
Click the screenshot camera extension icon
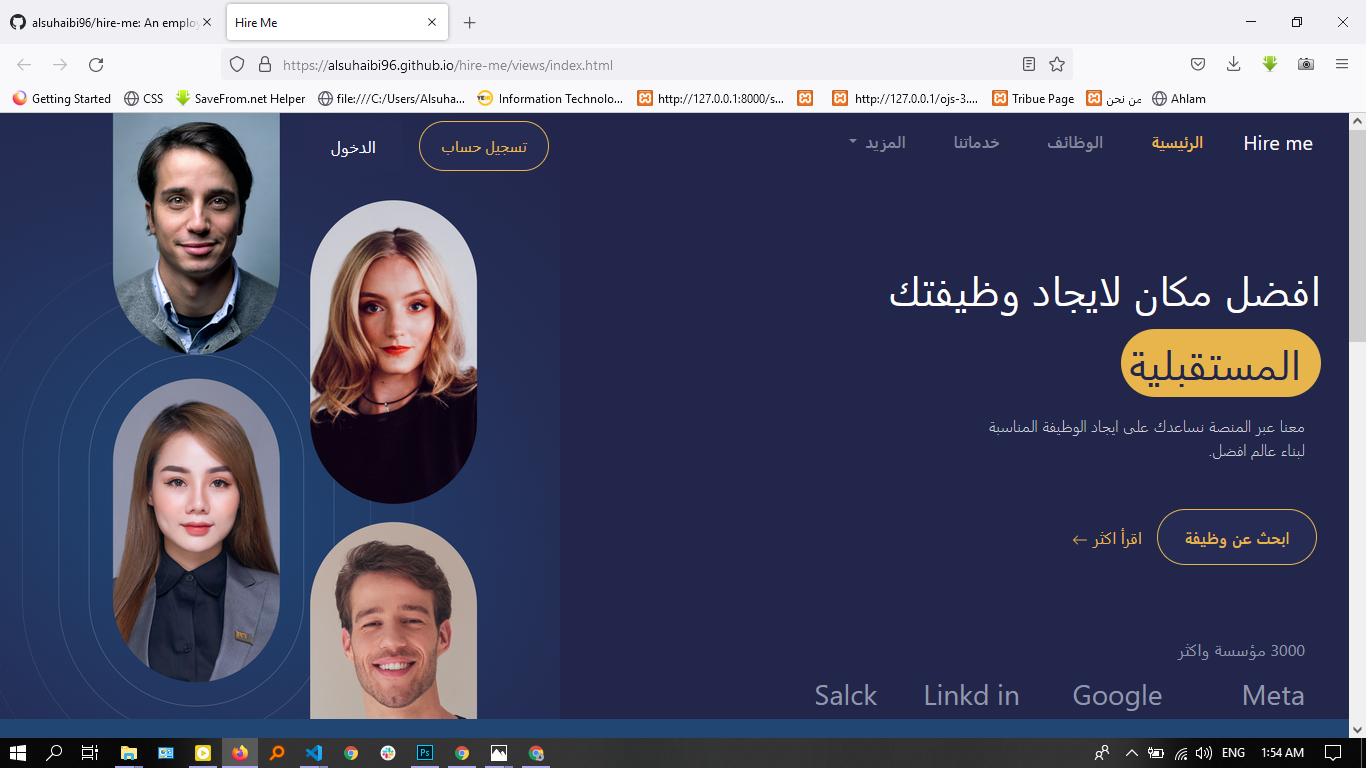(x=1305, y=63)
